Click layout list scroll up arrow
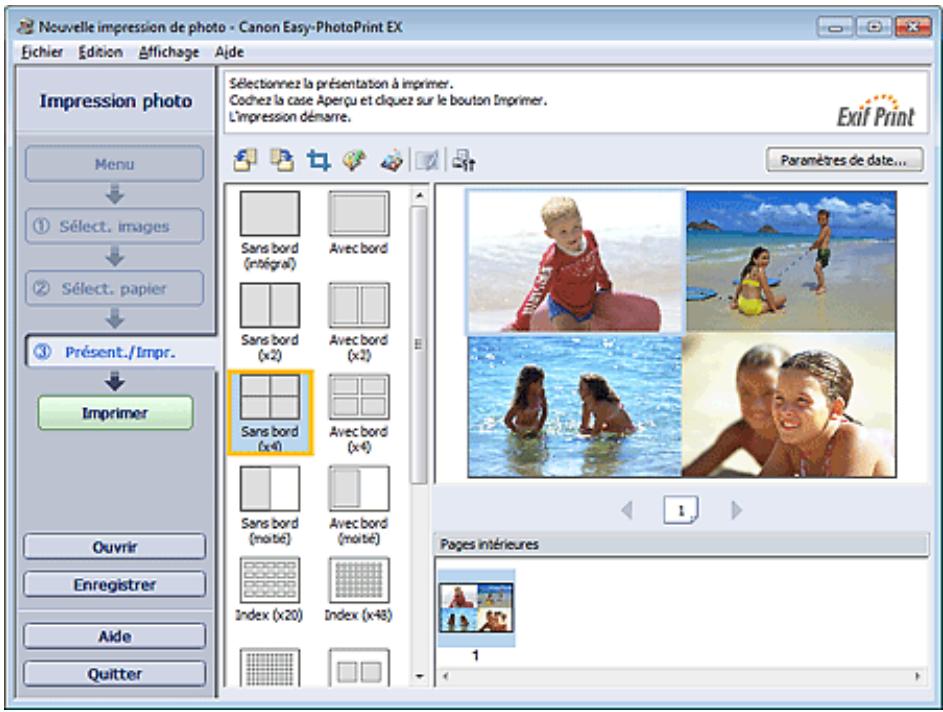 pyautogui.click(x=419, y=196)
